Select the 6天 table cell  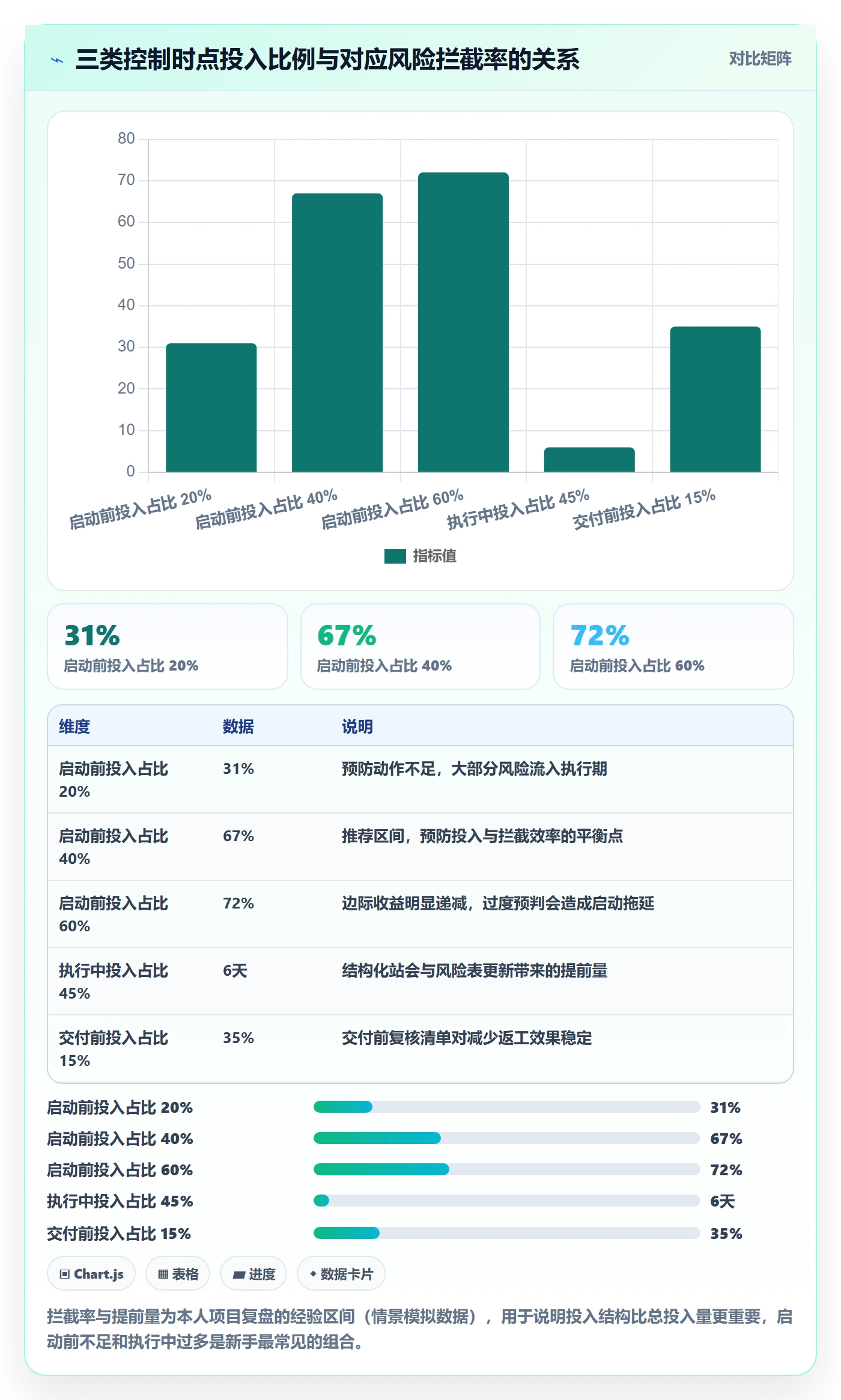[x=235, y=970]
